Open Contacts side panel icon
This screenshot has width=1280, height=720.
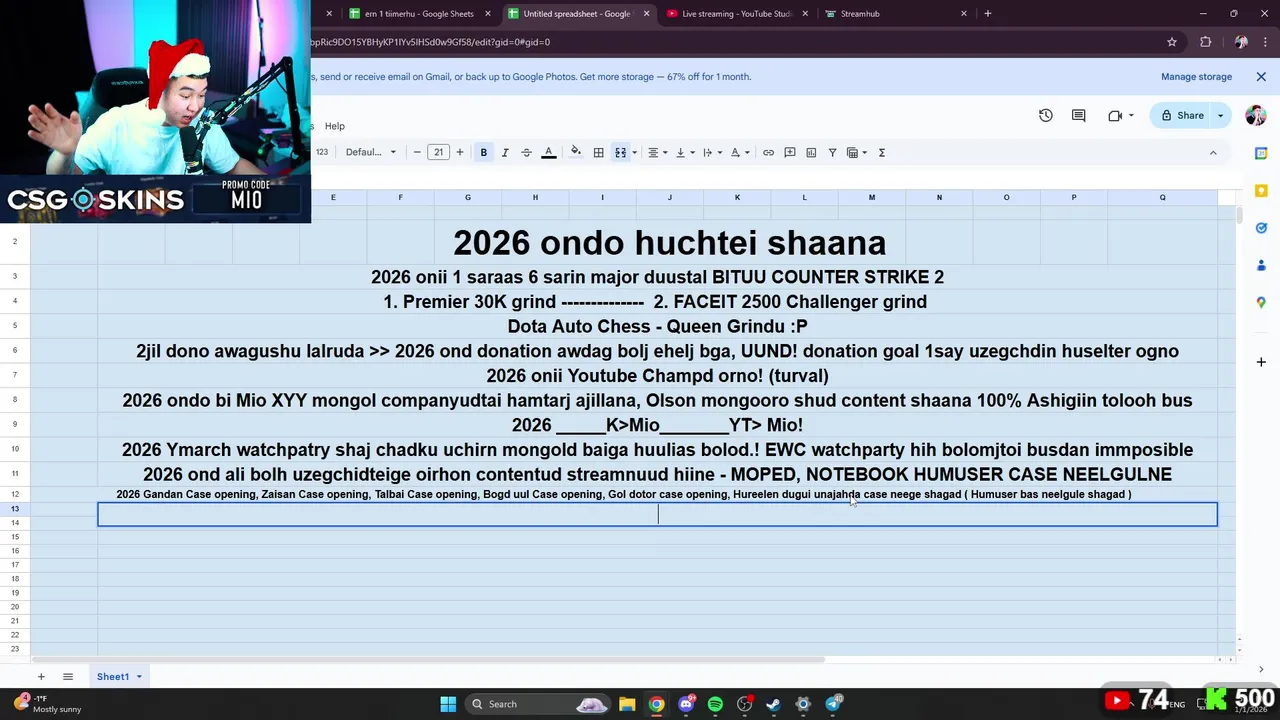pos(1261,265)
